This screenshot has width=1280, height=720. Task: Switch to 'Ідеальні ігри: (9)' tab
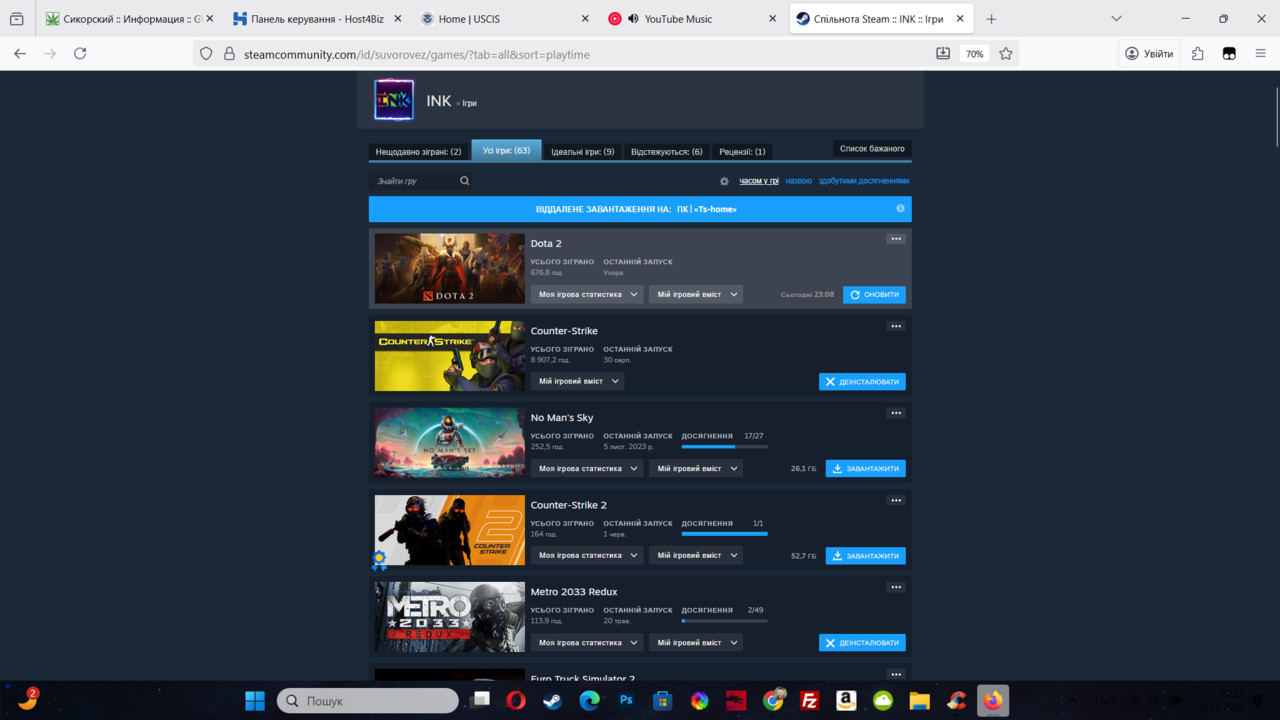pyautogui.click(x=583, y=152)
